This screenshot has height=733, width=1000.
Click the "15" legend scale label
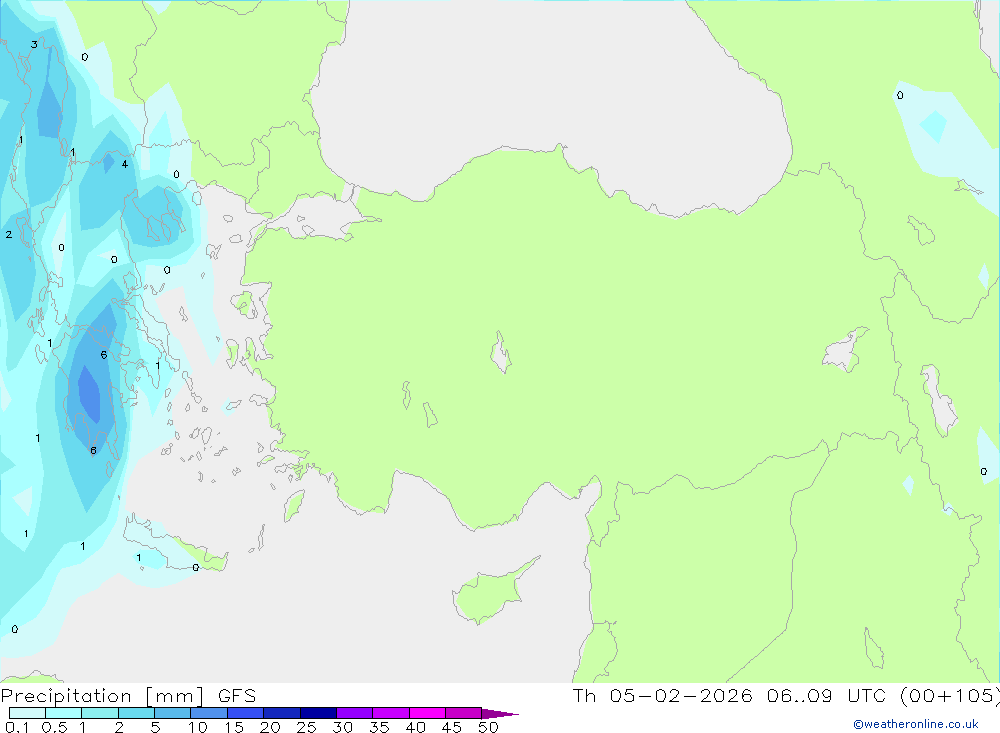pos(234,727)
